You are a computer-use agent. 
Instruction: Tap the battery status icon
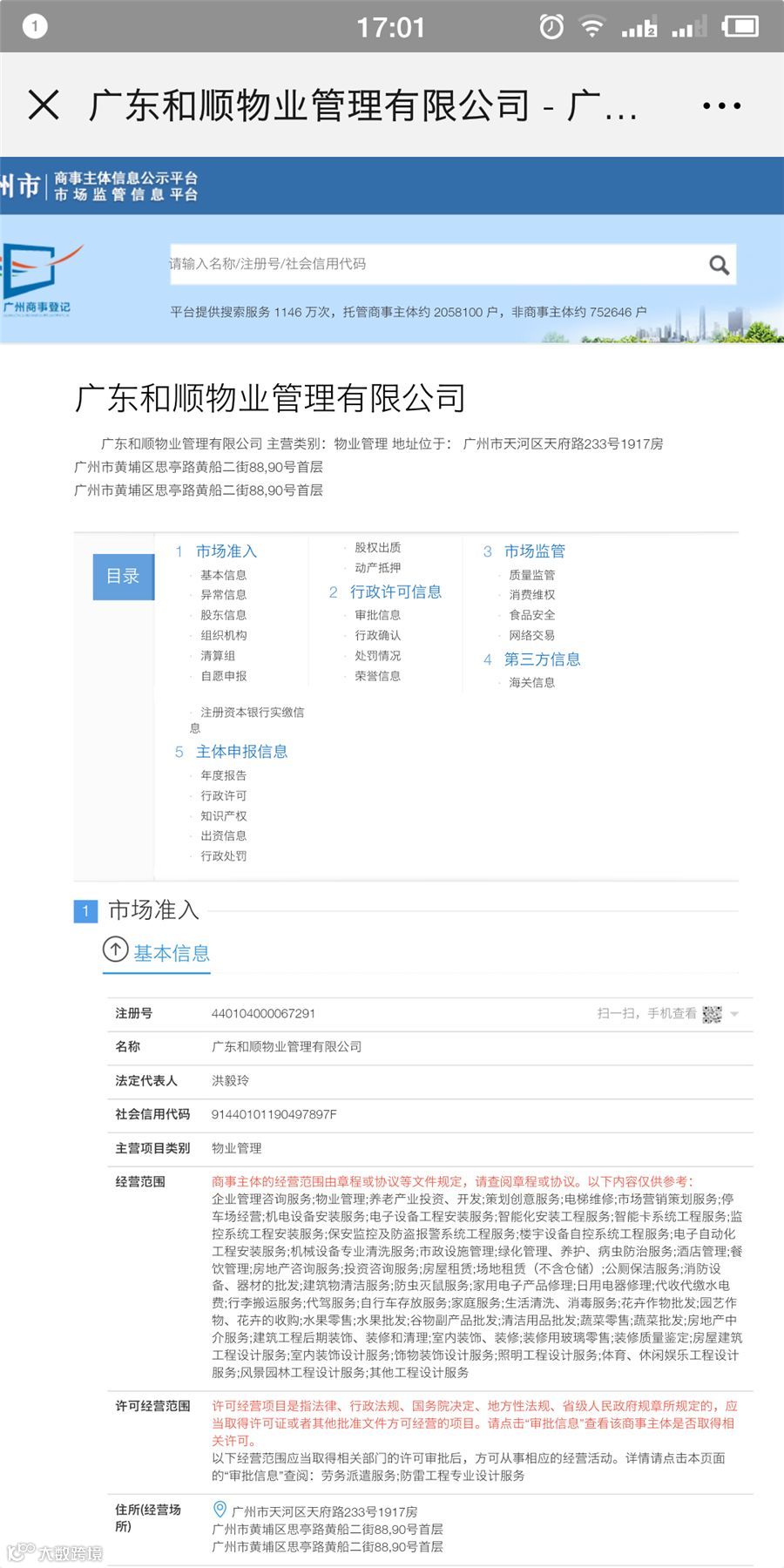(x=740, y=27)
